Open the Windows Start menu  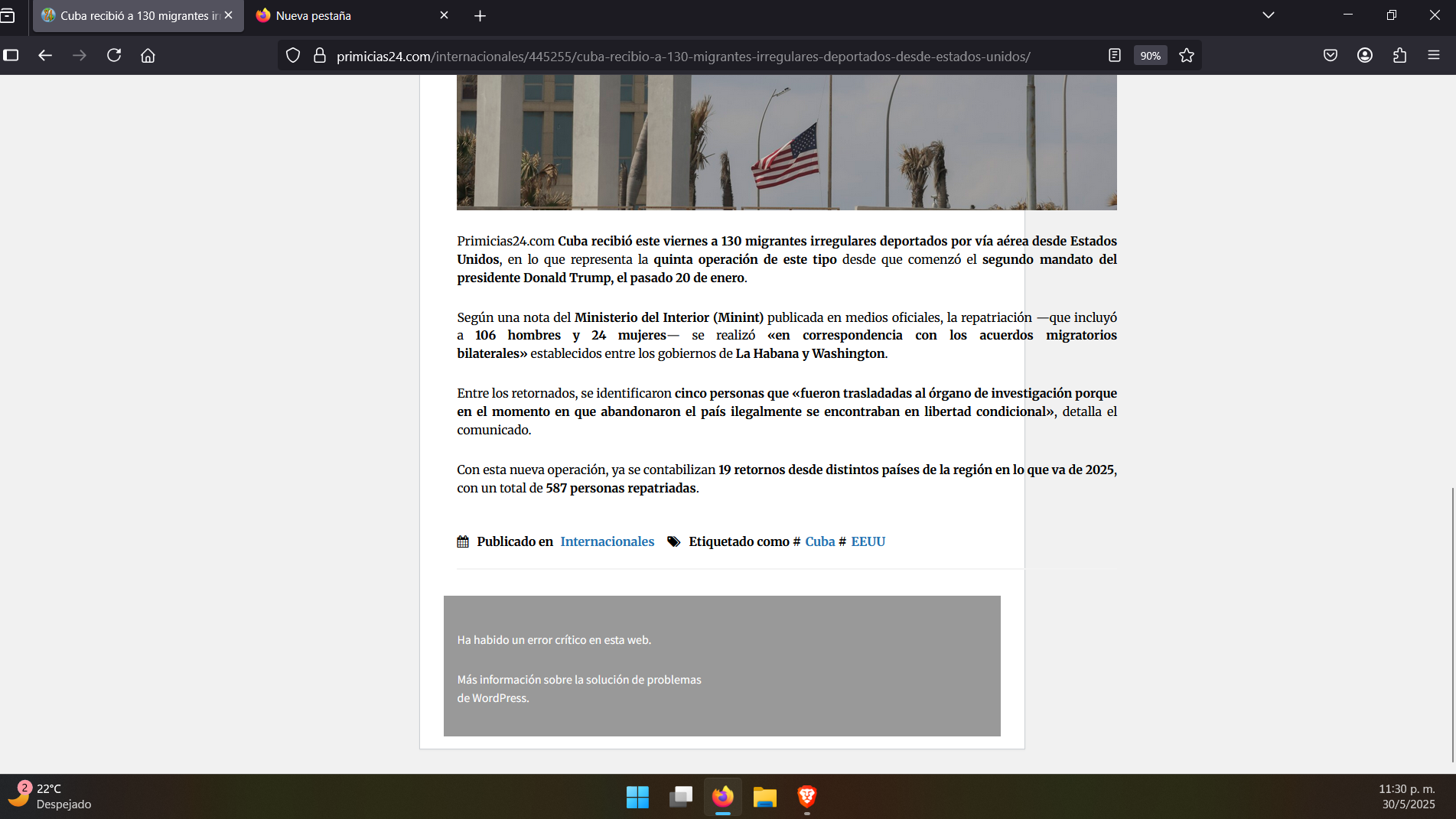click(x=637, y=797)
